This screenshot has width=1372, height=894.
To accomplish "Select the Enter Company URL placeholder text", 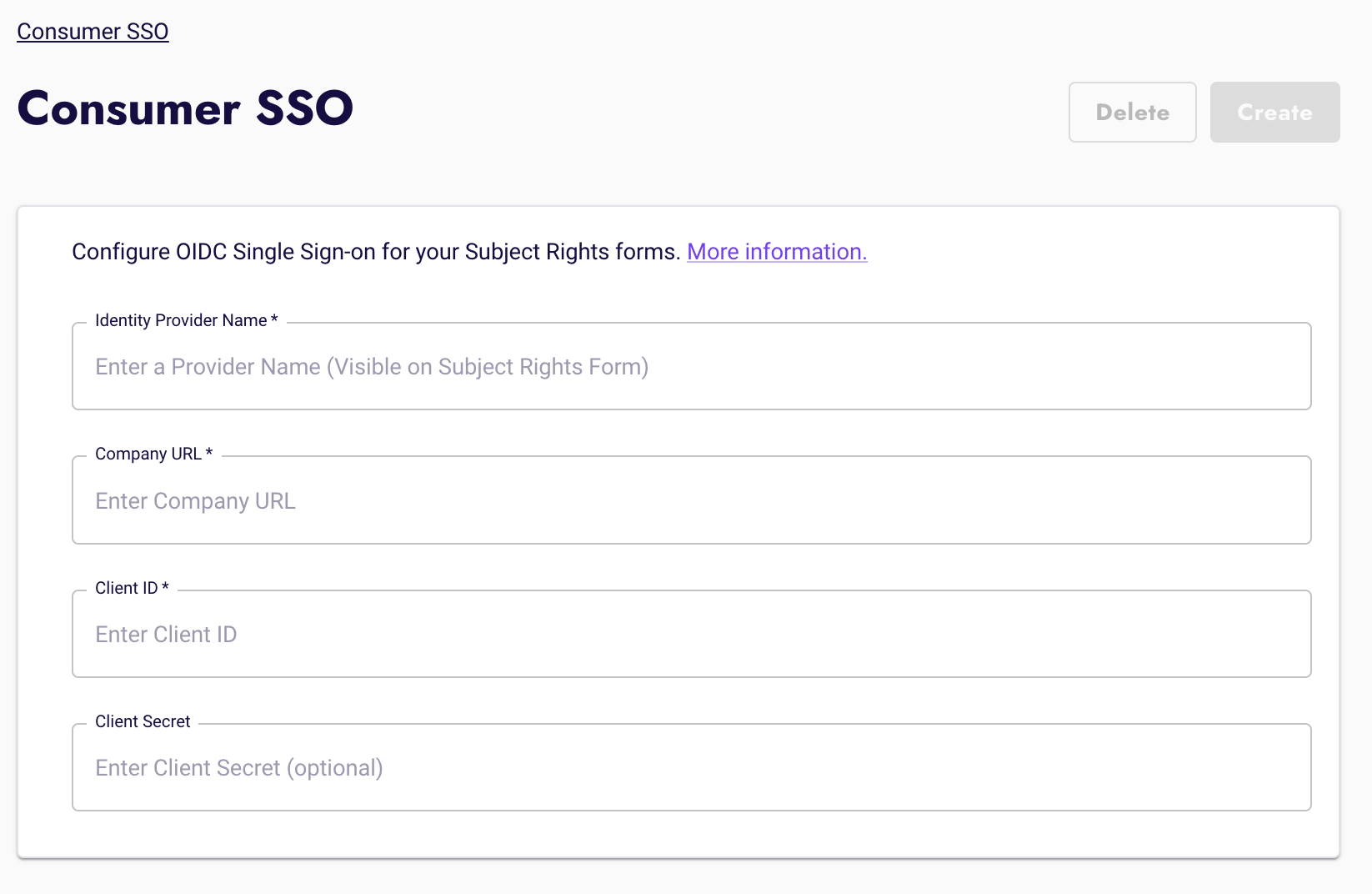I will point(195,500).
